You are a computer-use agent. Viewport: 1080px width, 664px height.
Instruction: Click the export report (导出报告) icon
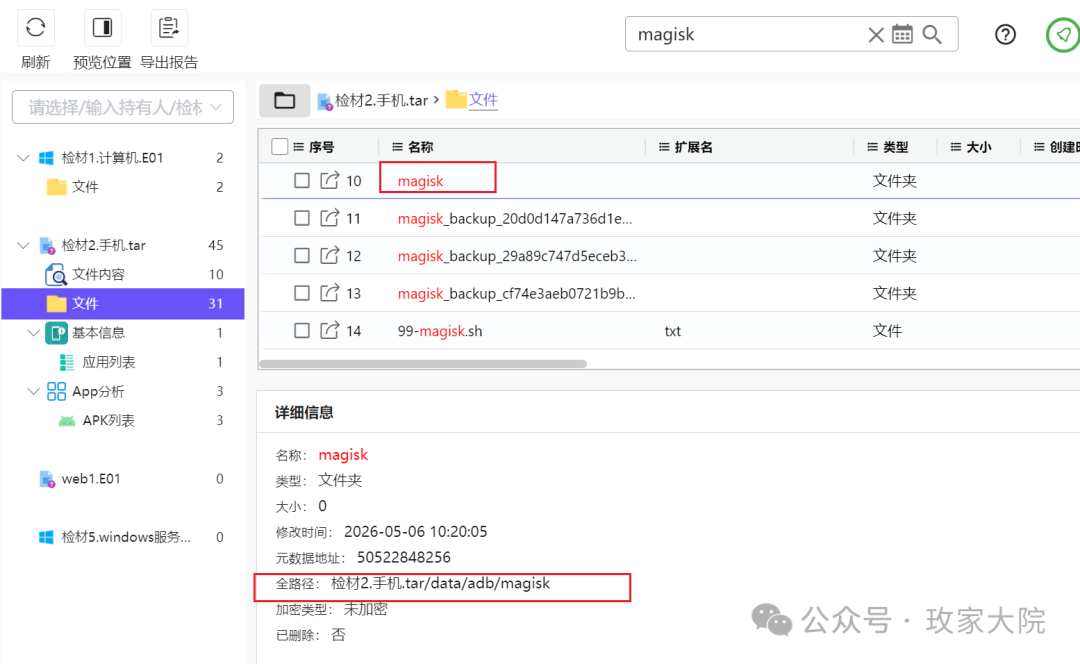(x=169, y=28)
